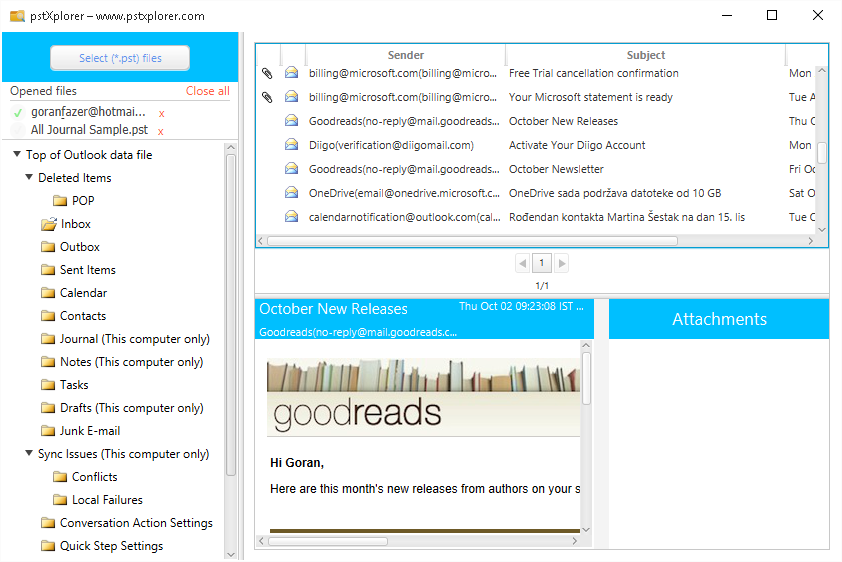The width and height of the screenshot is (842, 562).
Task: Go to next page arrow
Action: (562, 263)
